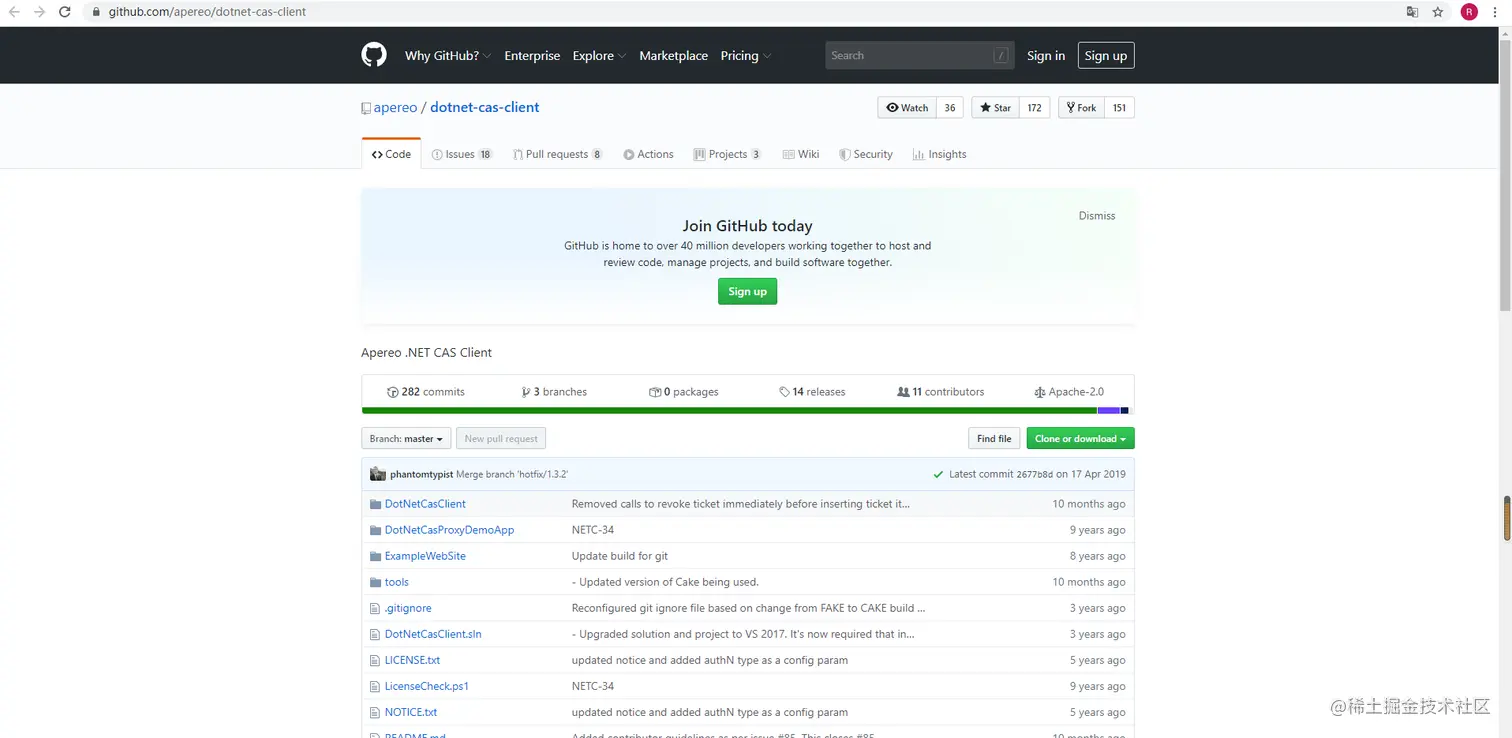Open the Apache-2.0 license link
1512x738 pixels.
1069,392
